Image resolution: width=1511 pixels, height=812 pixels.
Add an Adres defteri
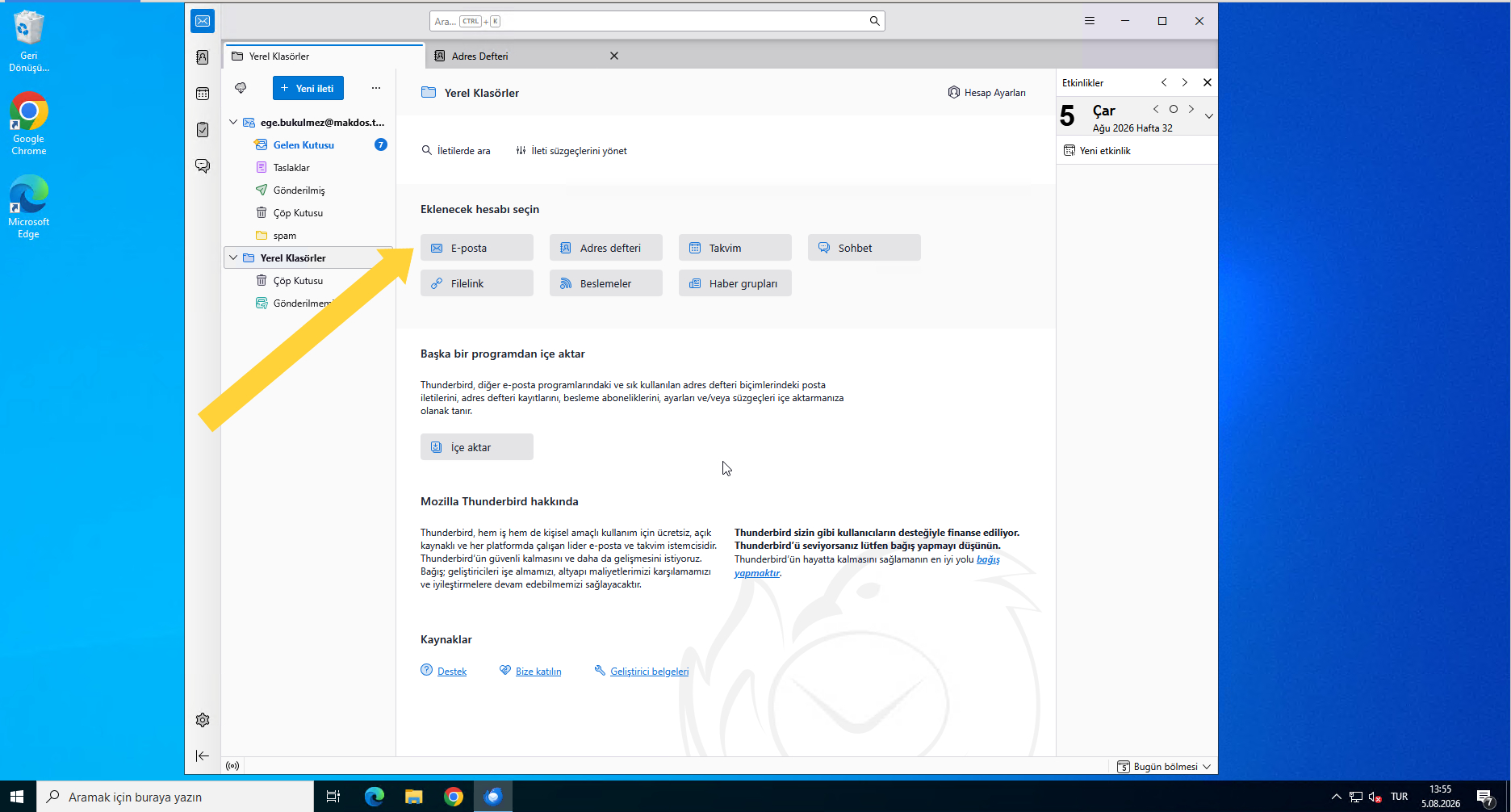click(606, 248)
